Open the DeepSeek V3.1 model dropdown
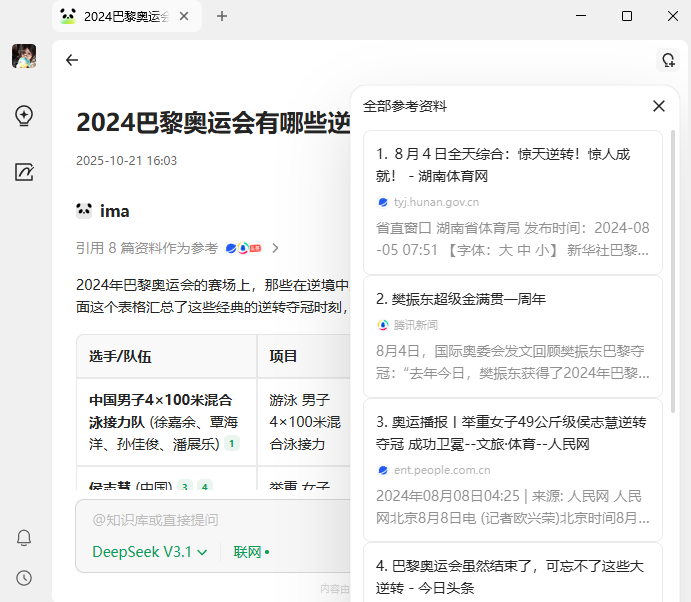 click(150, 551)
